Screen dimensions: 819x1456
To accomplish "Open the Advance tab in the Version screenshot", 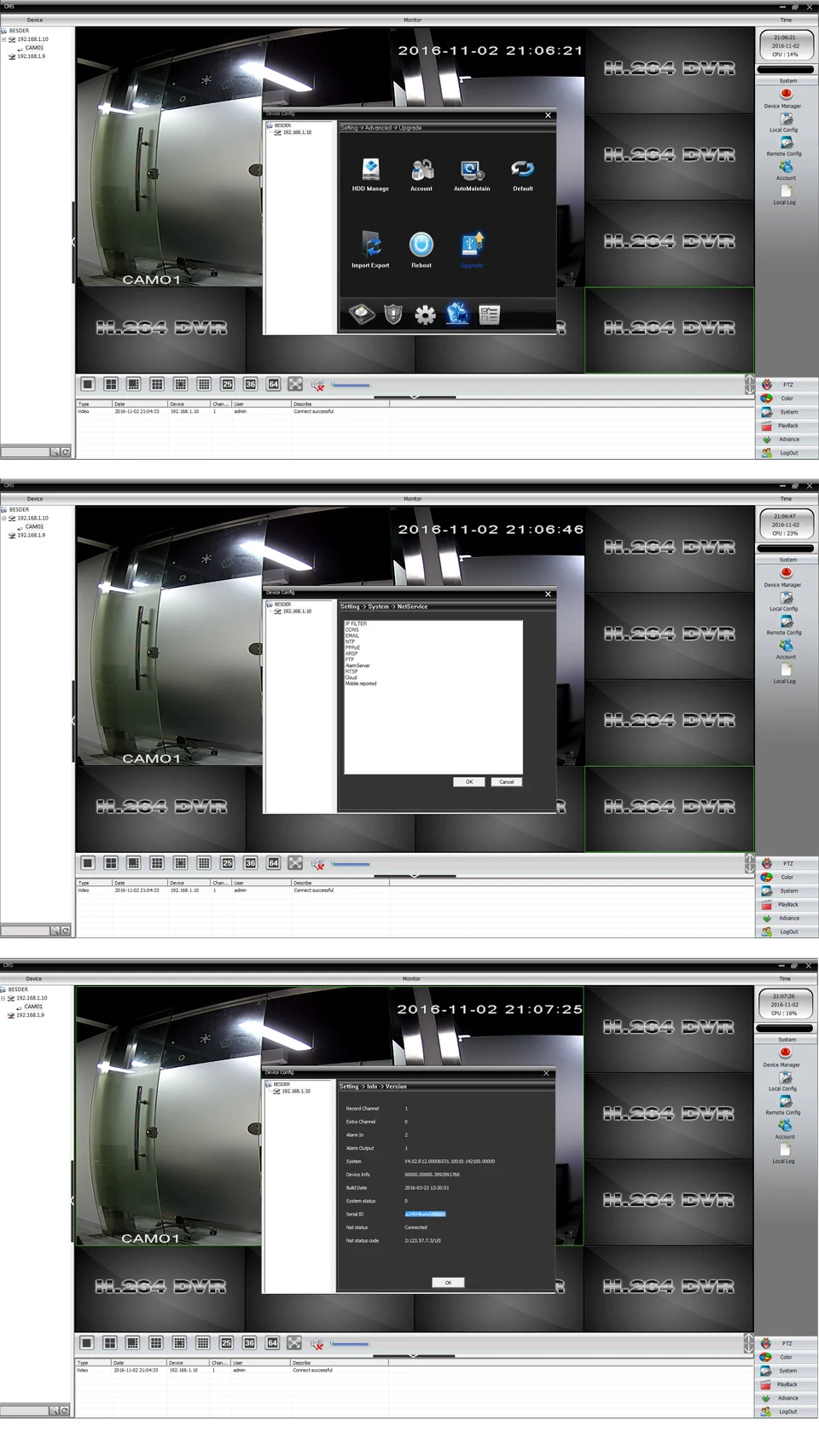I will point(787,1398).
